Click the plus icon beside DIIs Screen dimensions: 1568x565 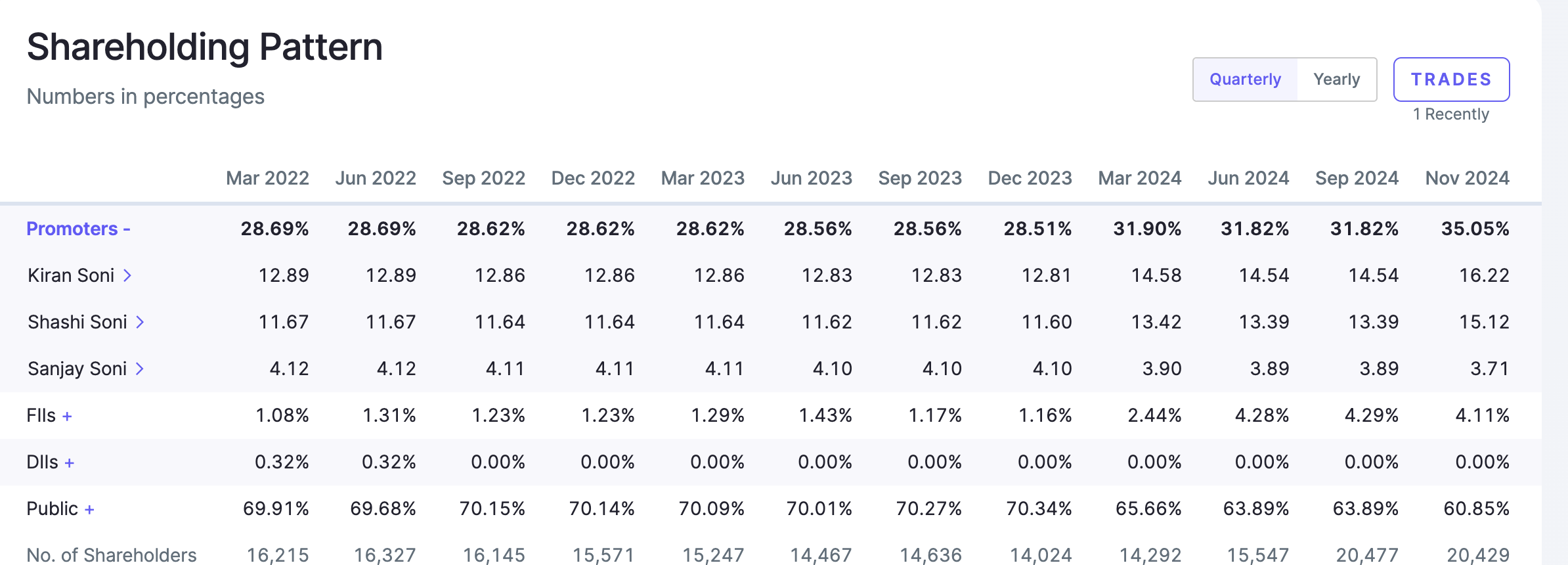coord(70,463)
